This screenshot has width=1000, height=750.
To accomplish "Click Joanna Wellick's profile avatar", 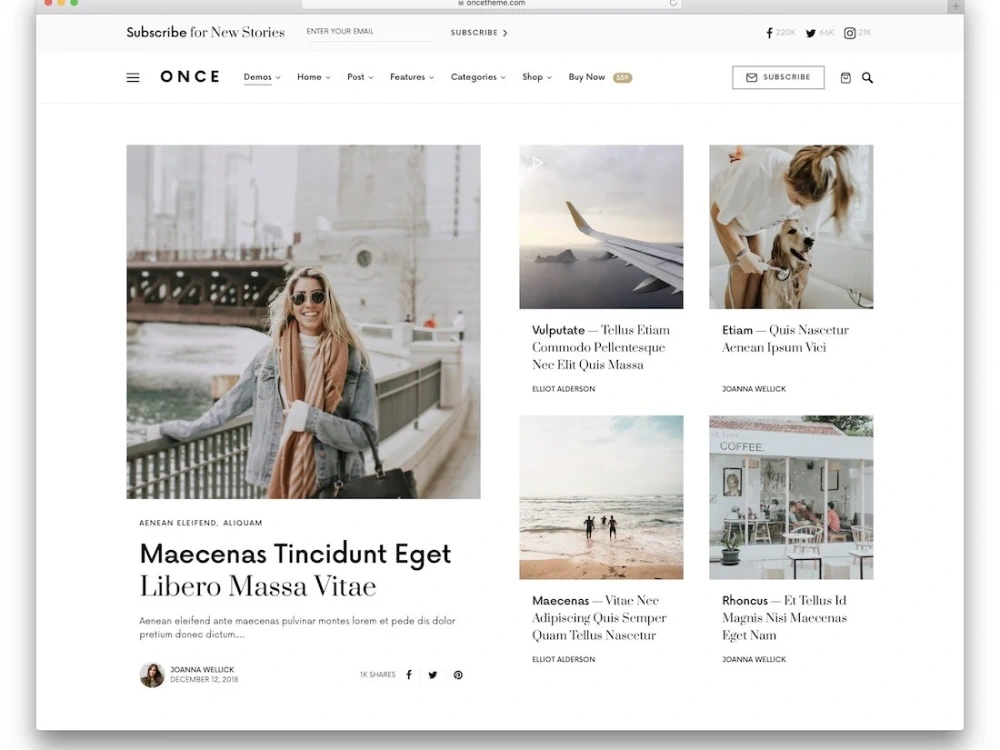I will click(151, 675).
